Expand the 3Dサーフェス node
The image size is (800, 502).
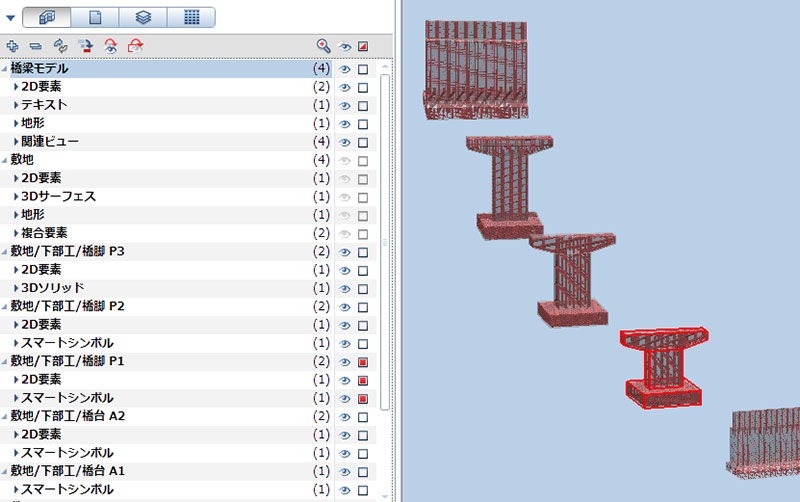[16, 197]
